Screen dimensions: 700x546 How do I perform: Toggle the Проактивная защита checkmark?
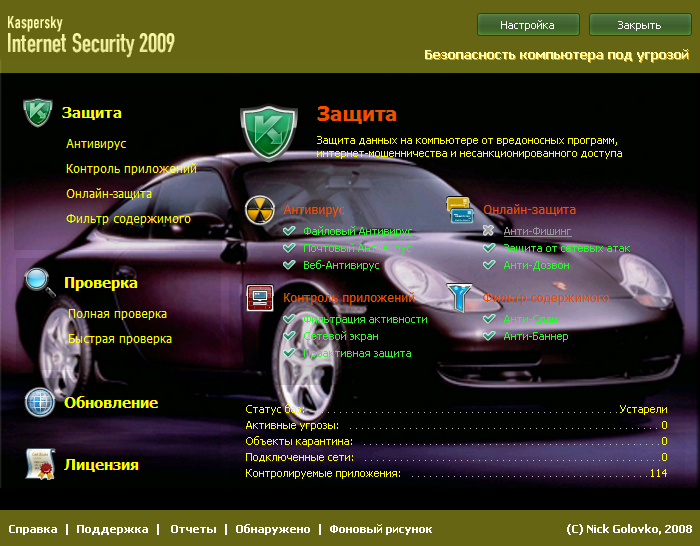289,353
